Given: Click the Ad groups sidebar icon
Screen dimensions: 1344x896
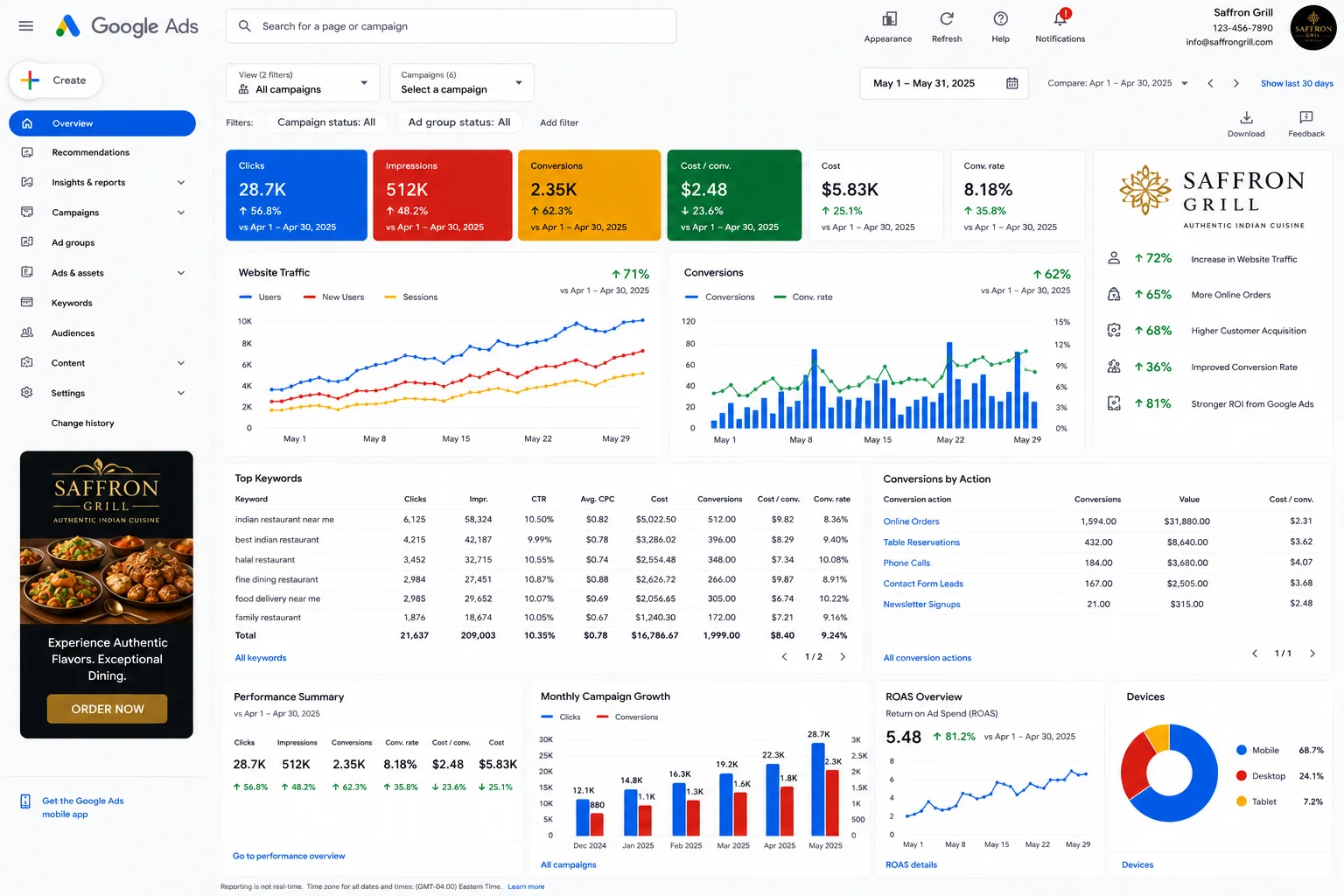Looking at the screenshot, I should click(x=27, y=242).
